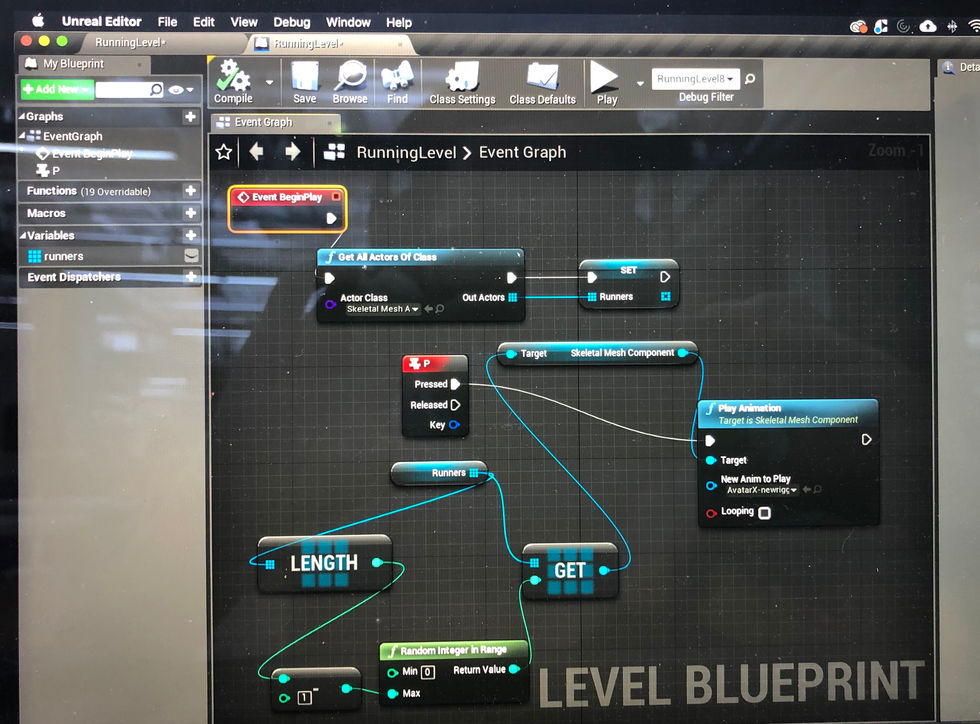This screenshot has width=980, height=724.
Task: Click the RunningLevel breadcrumb link
Action: [406, 153]
